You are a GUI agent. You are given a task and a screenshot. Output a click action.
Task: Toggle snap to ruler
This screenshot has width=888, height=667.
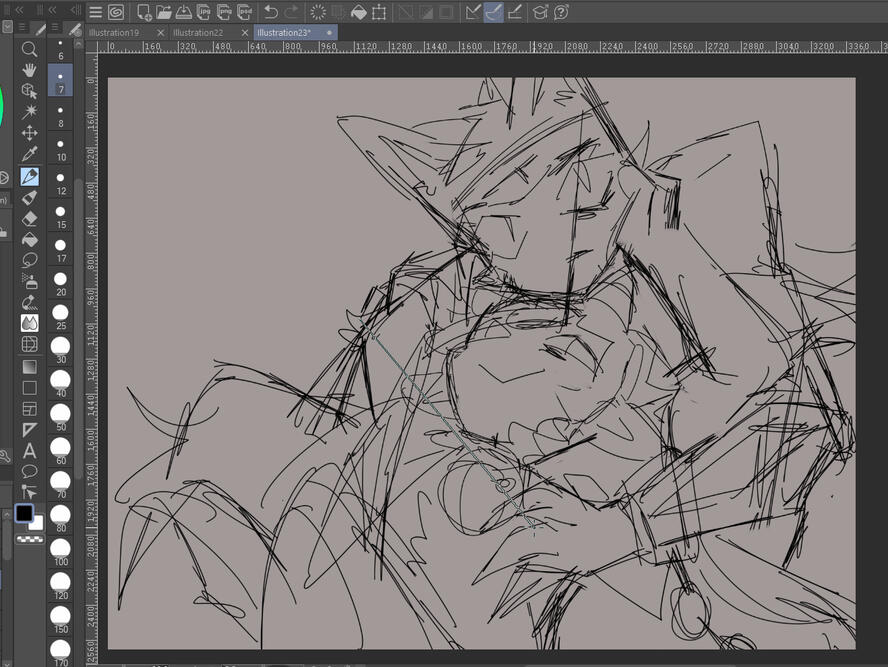472,12
